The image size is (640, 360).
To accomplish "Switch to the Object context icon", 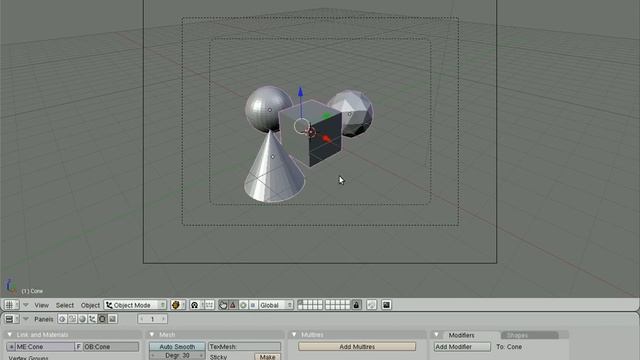I will (92, 319).
